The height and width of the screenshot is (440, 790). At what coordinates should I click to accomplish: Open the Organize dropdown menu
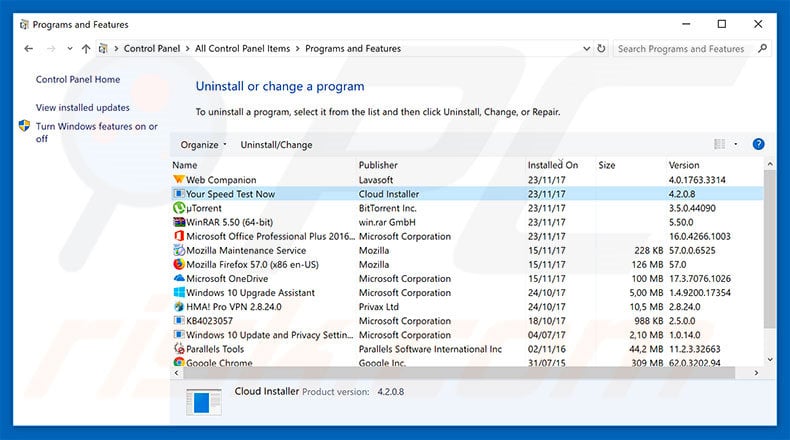(x=204, y=145)
